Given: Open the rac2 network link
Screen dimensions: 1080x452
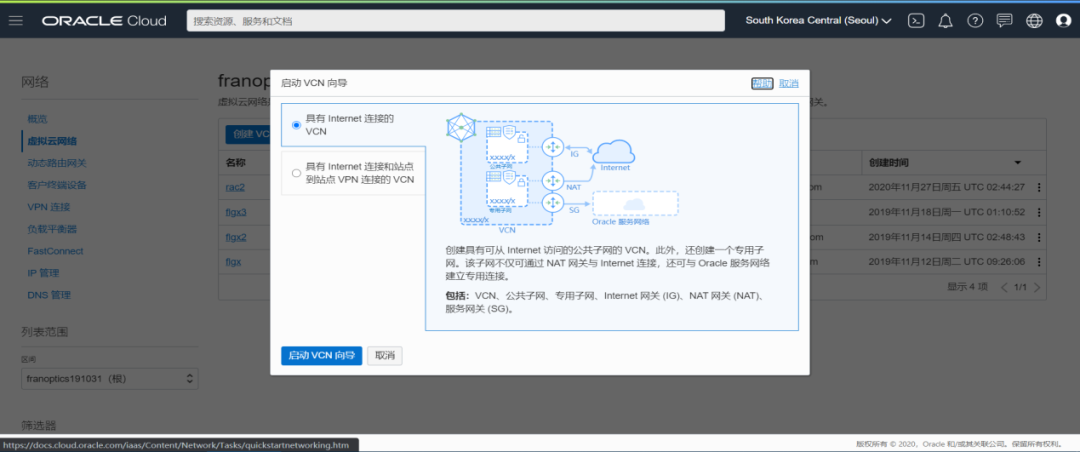Looking at the screenshot, I should [x=235, y=187].
